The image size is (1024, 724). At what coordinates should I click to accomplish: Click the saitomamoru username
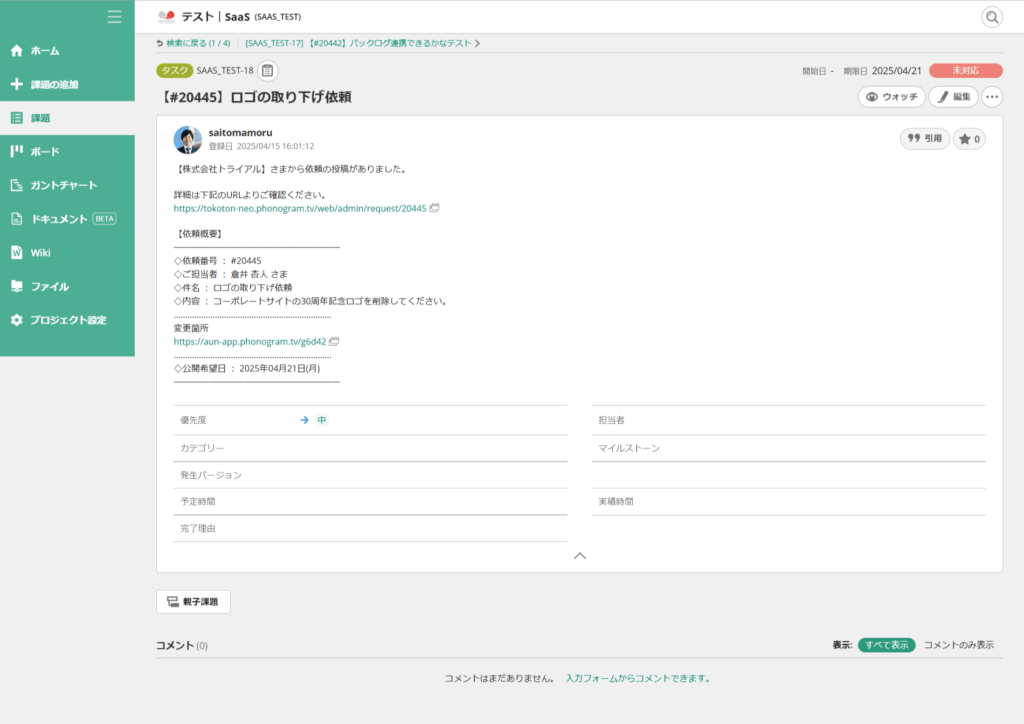240,133
